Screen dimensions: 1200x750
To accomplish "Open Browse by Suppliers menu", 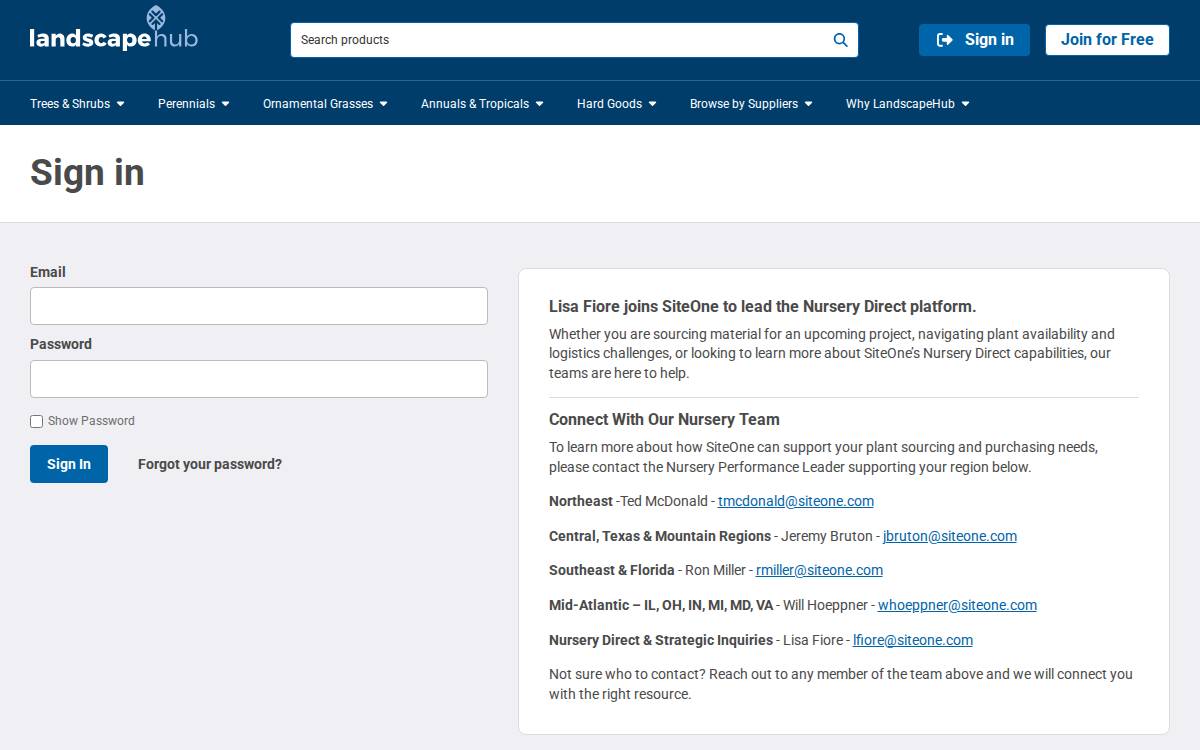I will (751, 103).
